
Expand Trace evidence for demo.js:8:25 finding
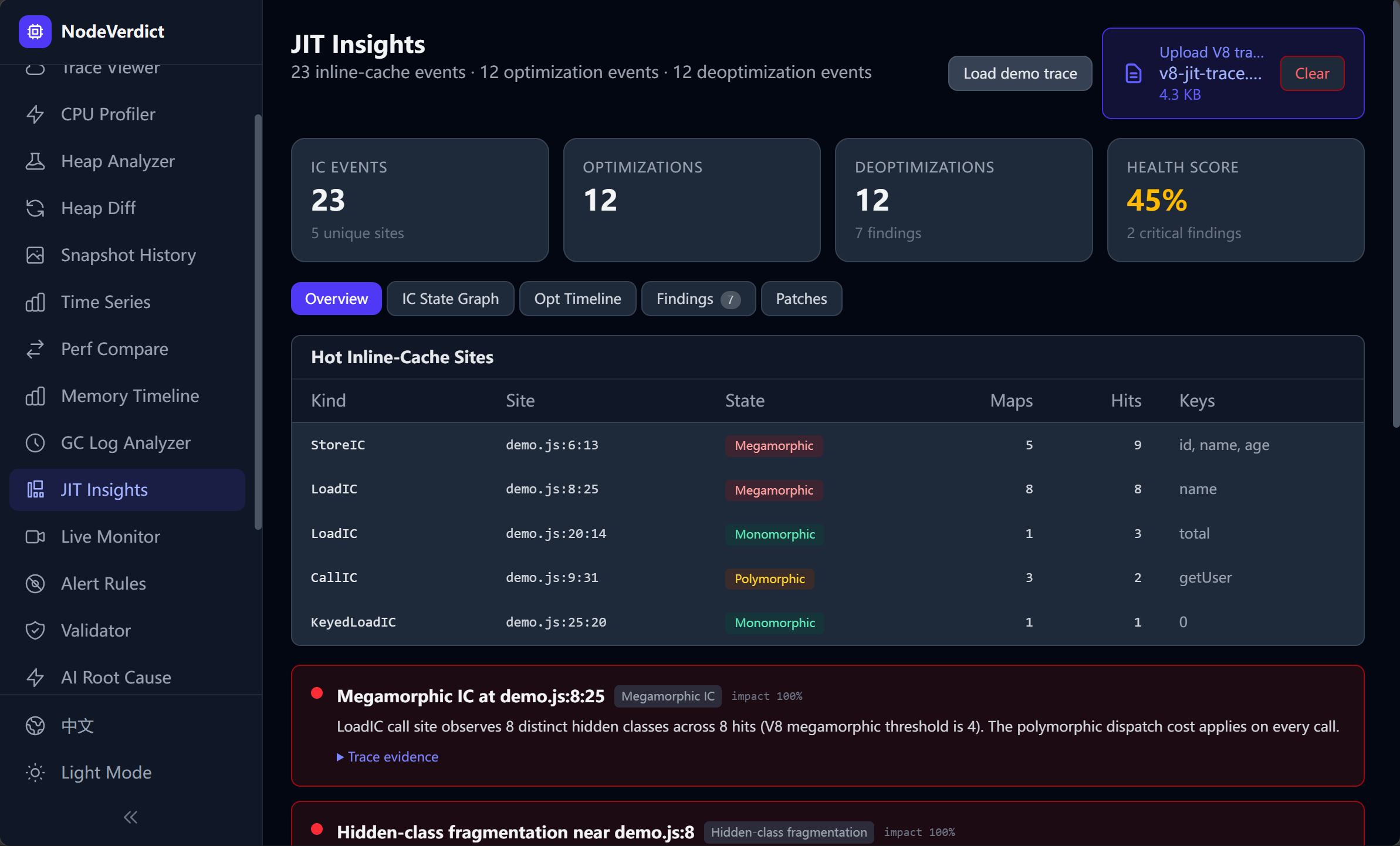point(388,757)
